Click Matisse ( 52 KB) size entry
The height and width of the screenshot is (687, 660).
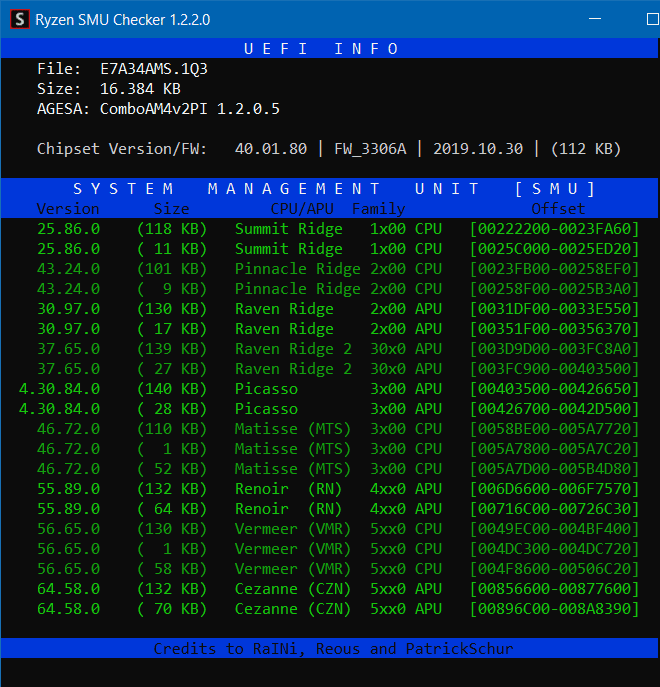tap(172, 469)
